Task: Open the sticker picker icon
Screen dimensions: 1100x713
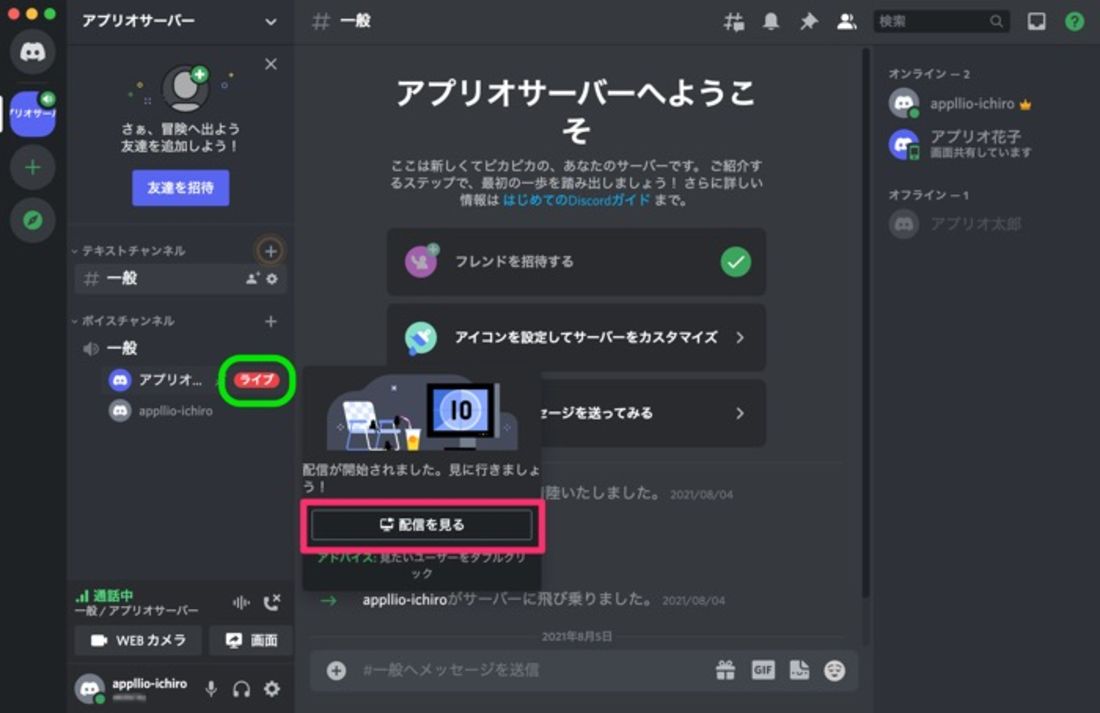Action: [x=799, y=670]
